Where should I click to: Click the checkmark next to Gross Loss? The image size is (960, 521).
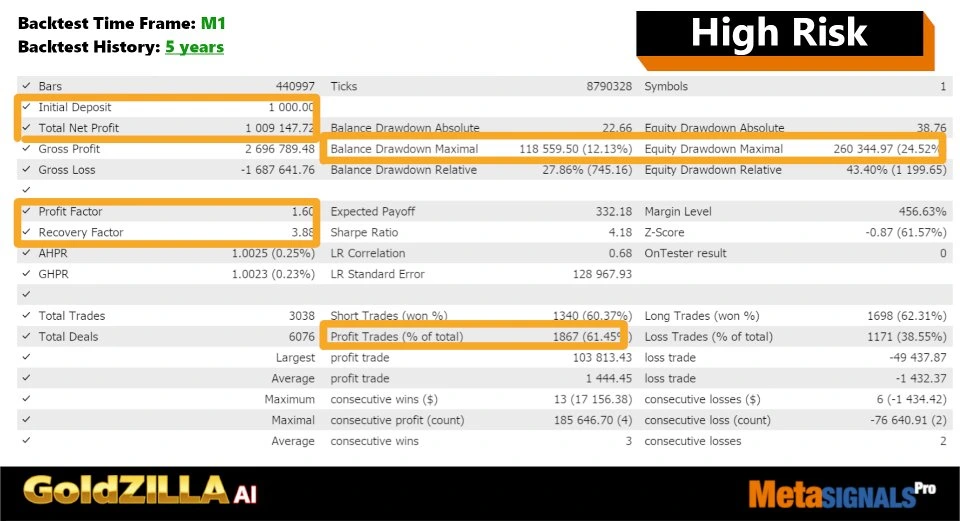26,170
